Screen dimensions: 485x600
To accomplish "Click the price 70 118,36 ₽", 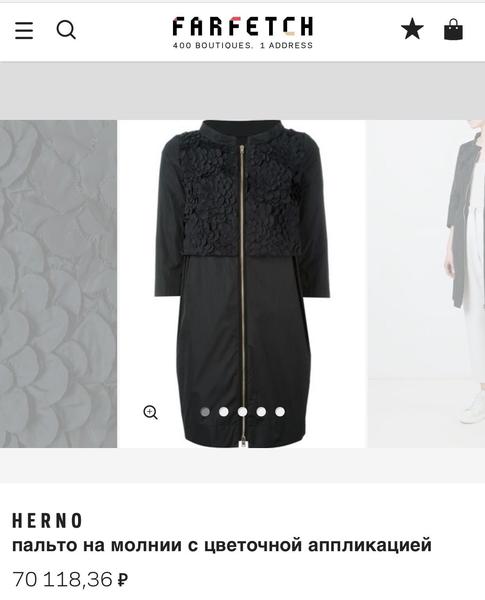I will (x=70, y=579).
